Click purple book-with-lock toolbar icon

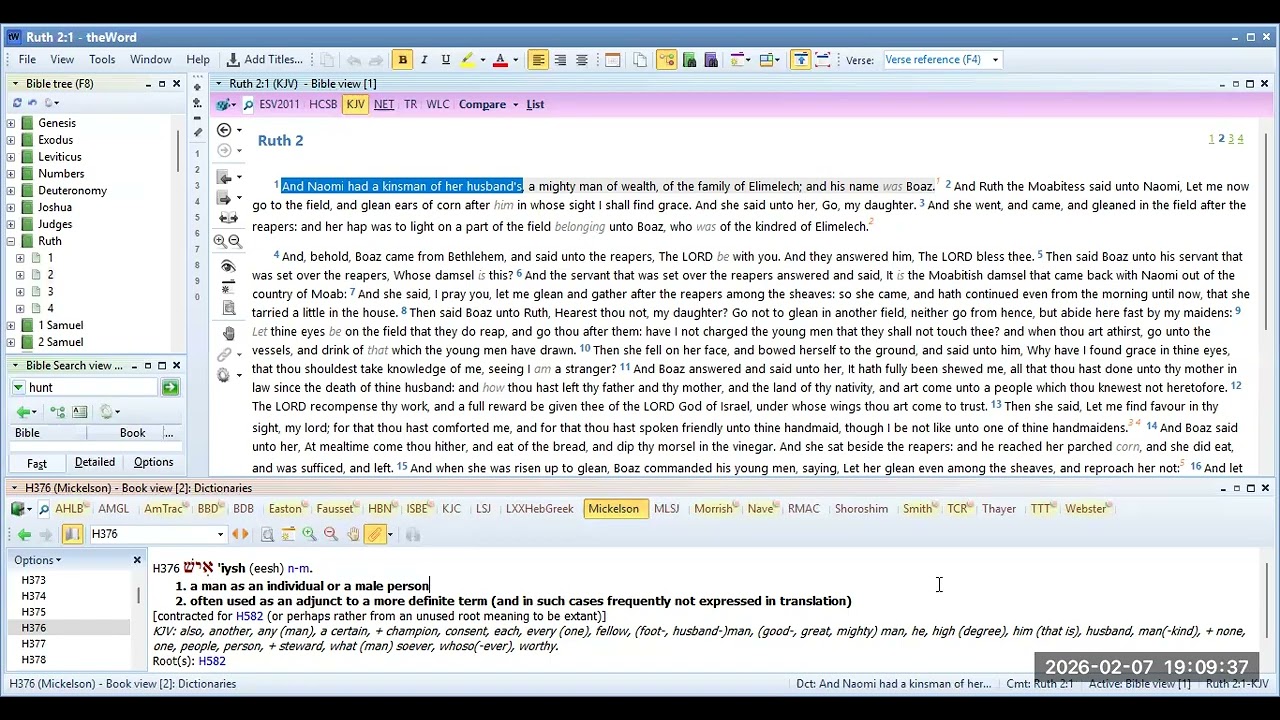coord(711,60)
